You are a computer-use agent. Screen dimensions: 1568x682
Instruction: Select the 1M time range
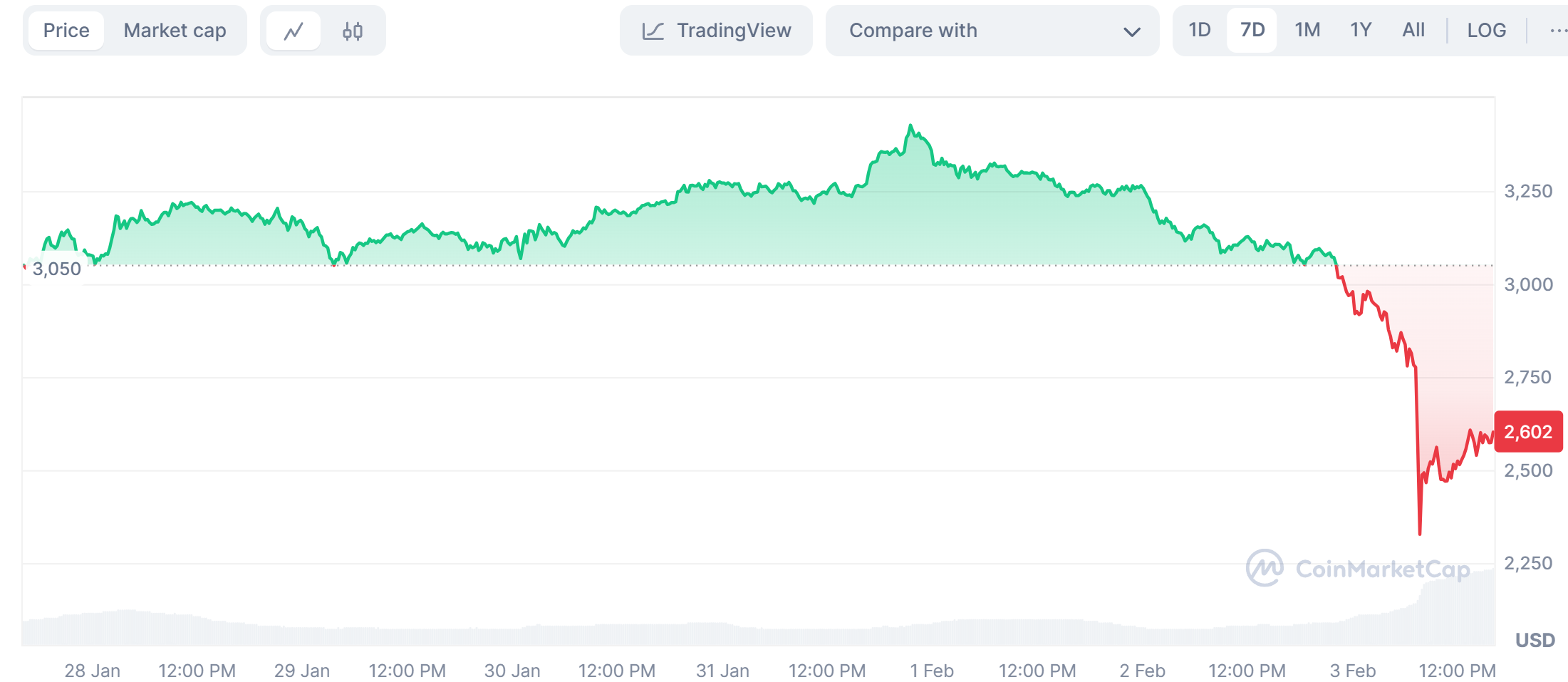1307,30
